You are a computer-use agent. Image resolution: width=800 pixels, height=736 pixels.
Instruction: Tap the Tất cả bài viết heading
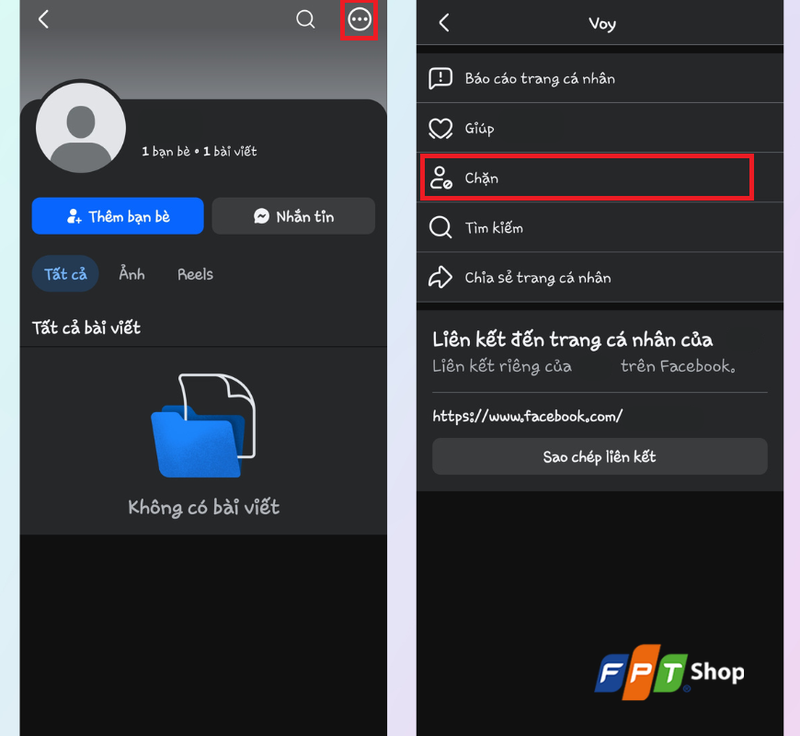click(x=86, y=327)
